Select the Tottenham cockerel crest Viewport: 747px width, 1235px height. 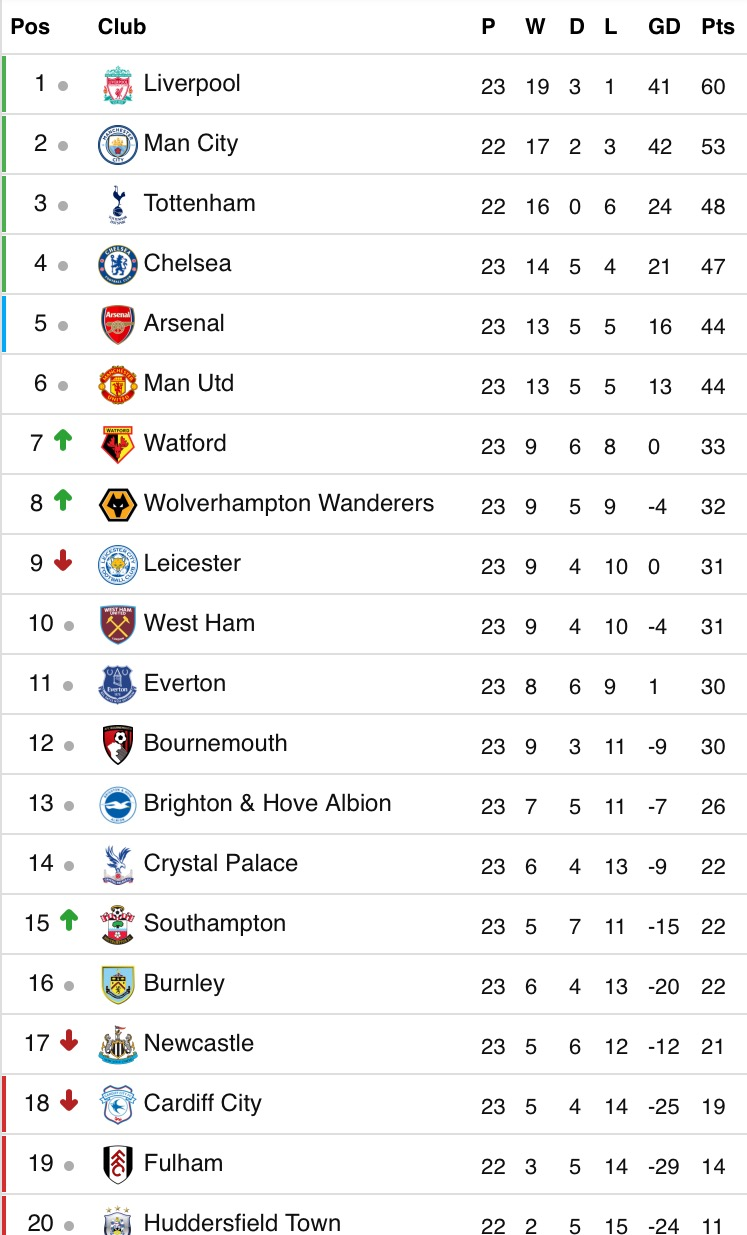(118, 205)
